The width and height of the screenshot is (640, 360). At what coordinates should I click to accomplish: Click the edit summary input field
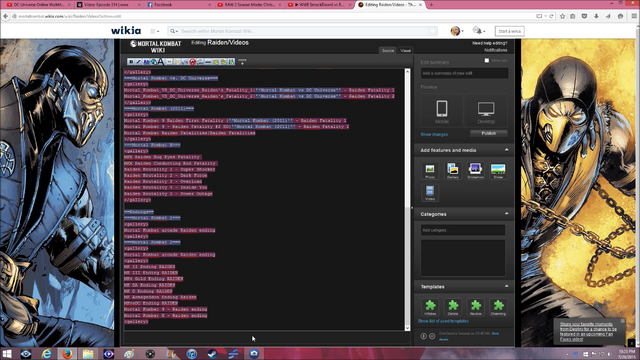tap(464, 73)
